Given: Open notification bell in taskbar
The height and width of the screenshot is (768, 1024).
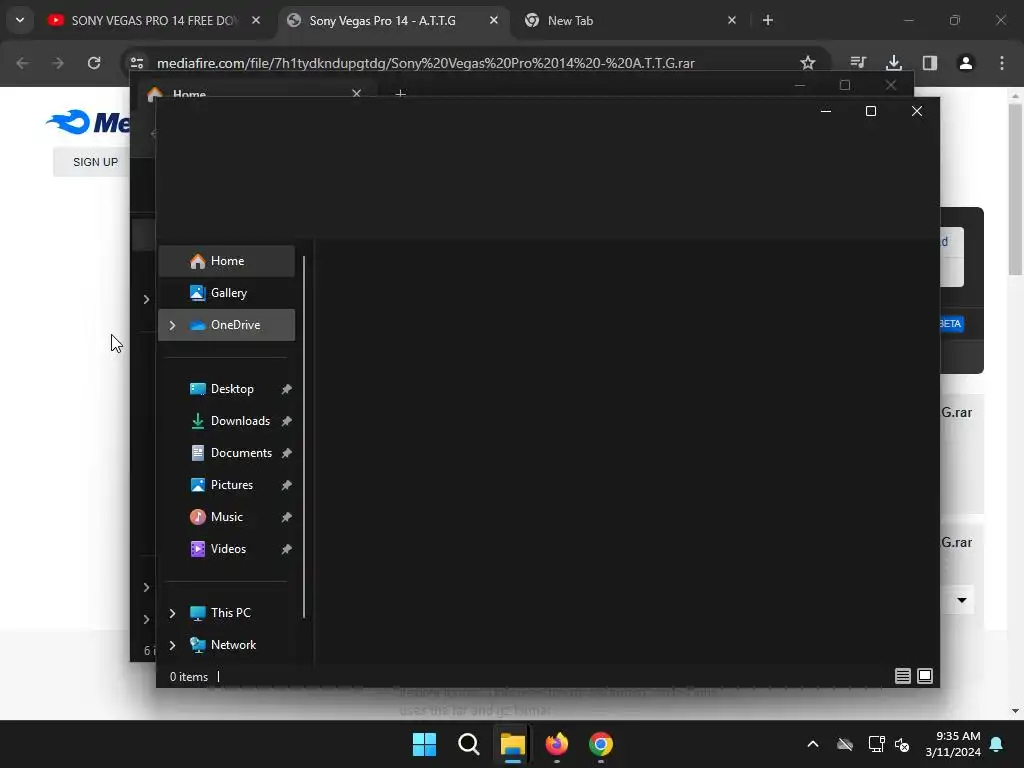Looking at the screenshot, I should pyautogui.click(x=997, y=744).
